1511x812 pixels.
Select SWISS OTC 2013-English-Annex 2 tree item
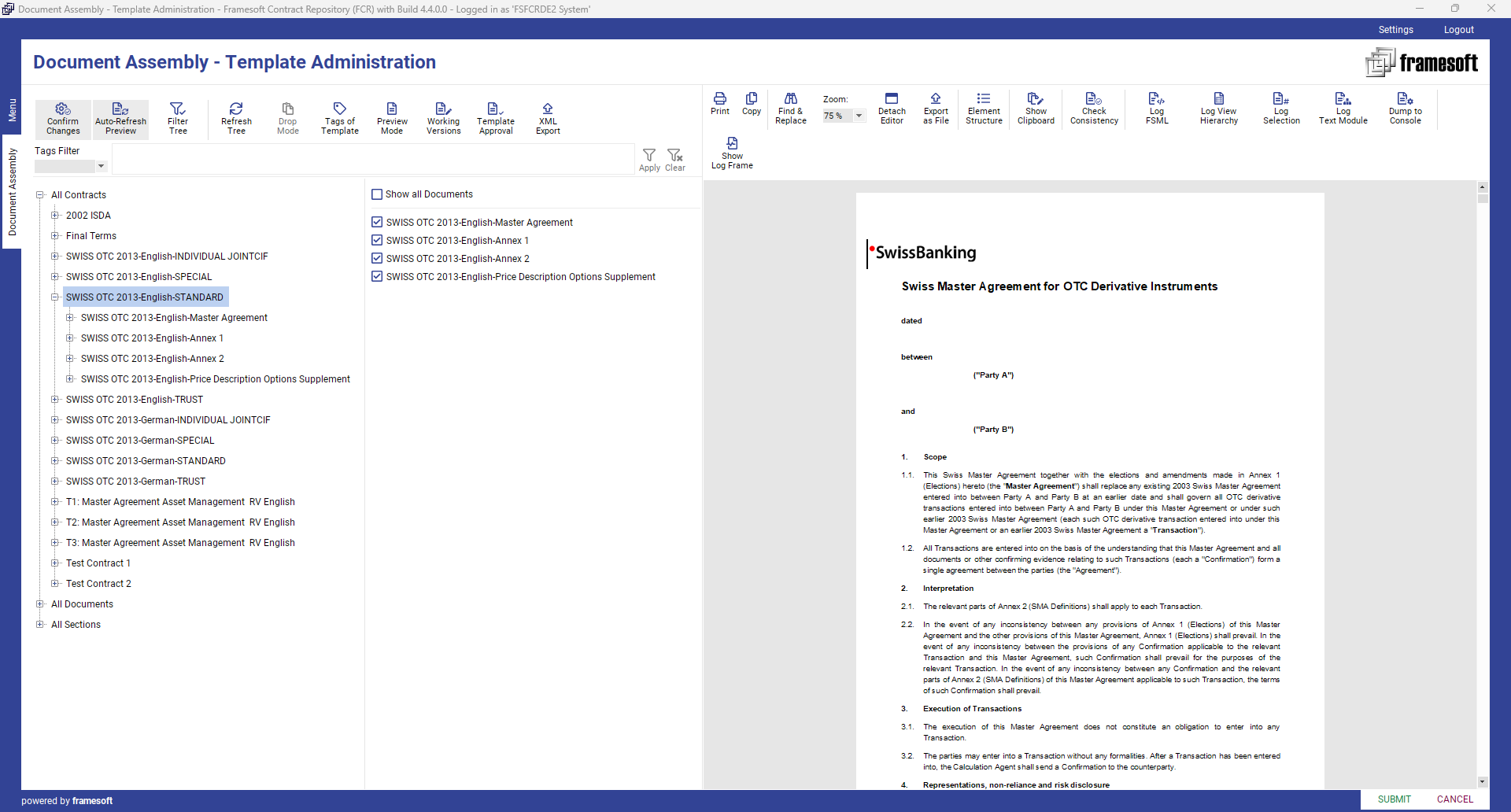tap(153, 359)
